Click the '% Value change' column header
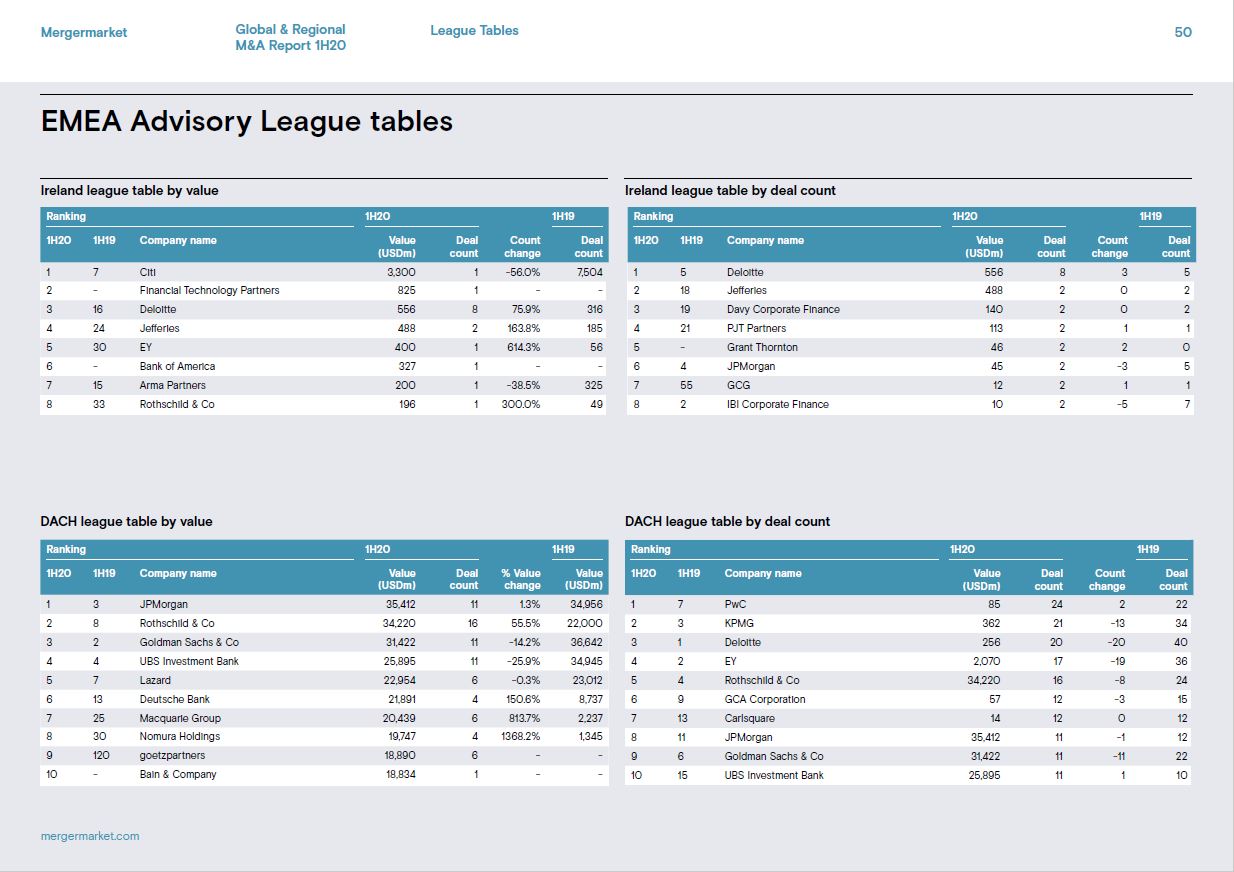The image size is (1234, 872). [x=520, y=579]
